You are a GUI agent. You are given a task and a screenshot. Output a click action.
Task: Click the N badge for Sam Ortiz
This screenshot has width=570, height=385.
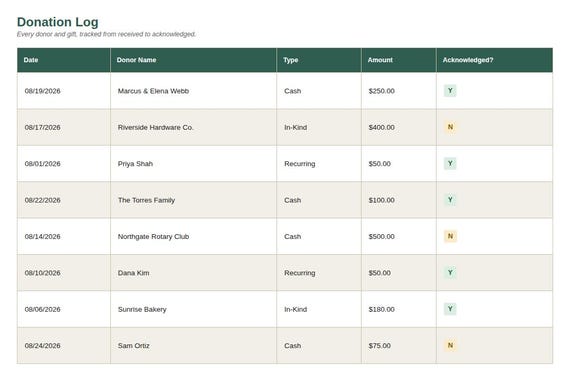[x=450, y=345]
